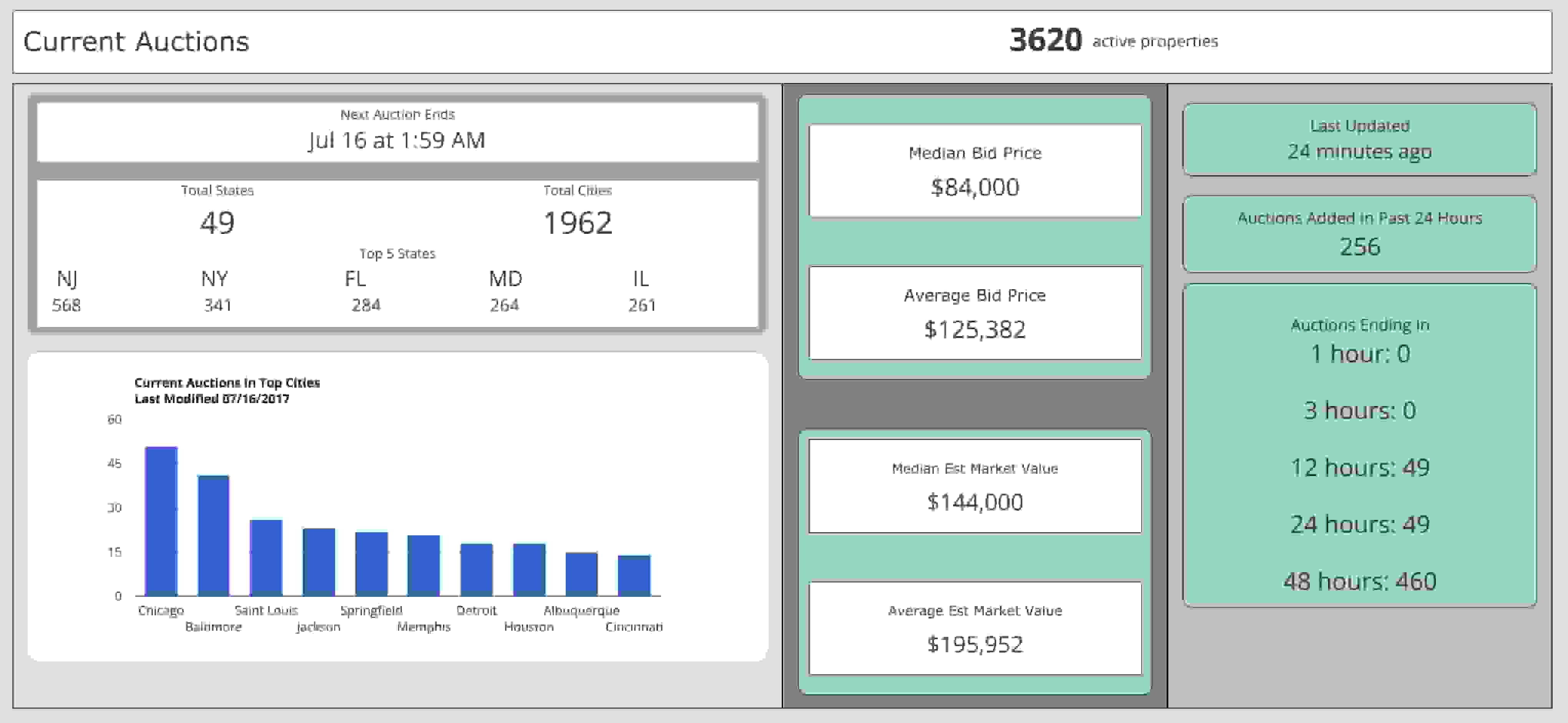The width and height of the screenshot is (1568, 723).
Task: Click the Springfield bar in the chart
Action: 371,564
